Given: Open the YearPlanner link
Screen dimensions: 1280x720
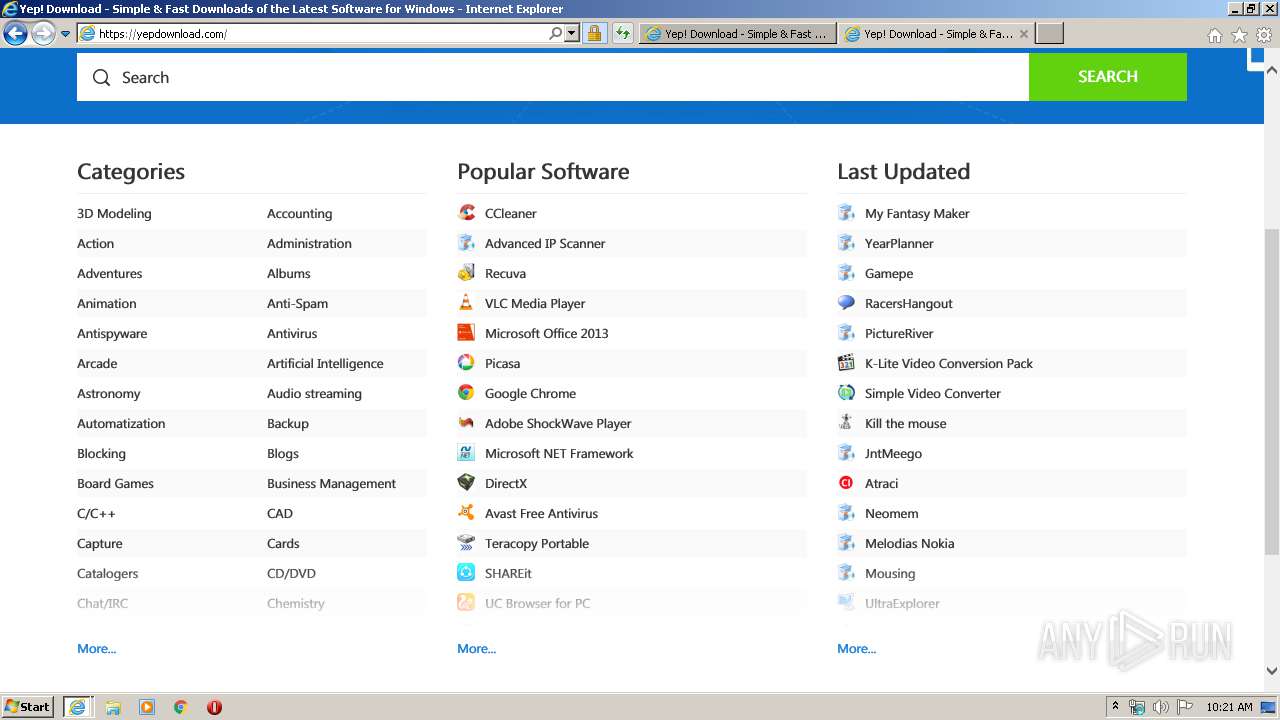Looking at the screenshot, I should pyautogui.click(x=899, y=243).
